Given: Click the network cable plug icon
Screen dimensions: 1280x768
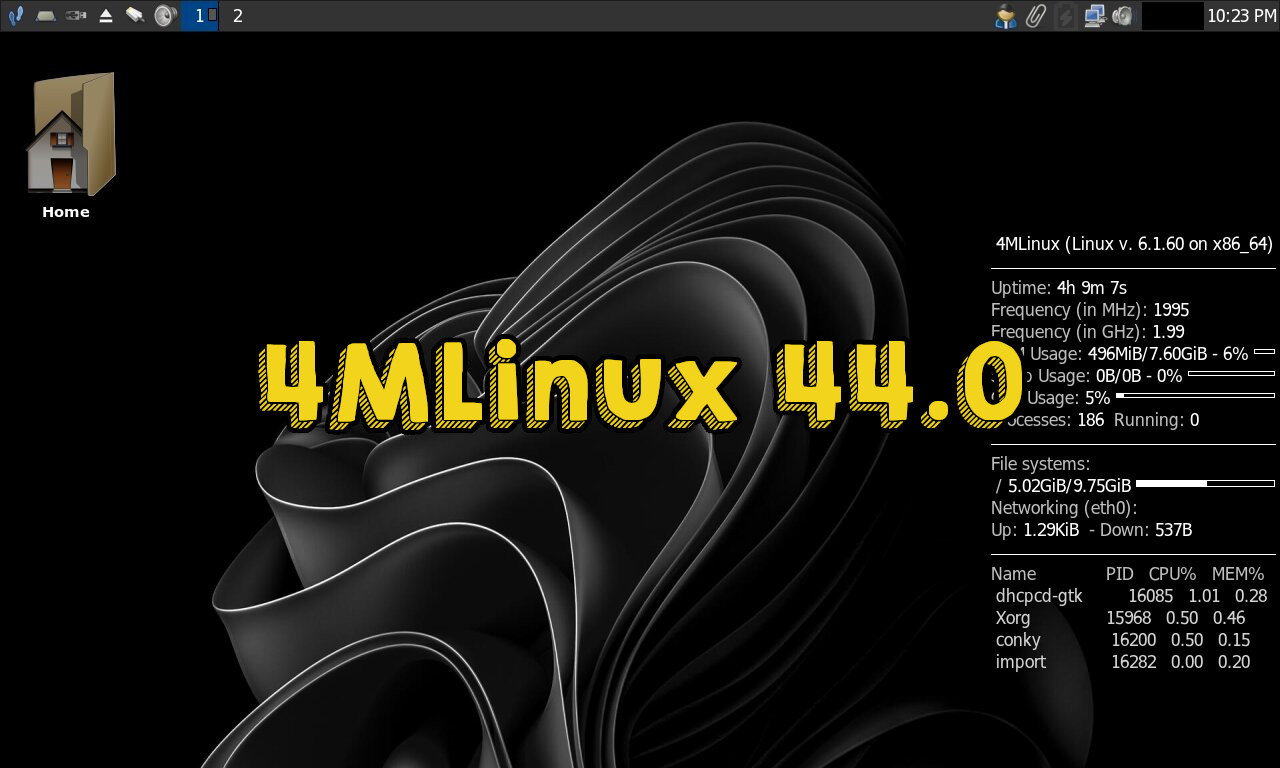Looking at the screenshot, I should (x=135, y=16).
